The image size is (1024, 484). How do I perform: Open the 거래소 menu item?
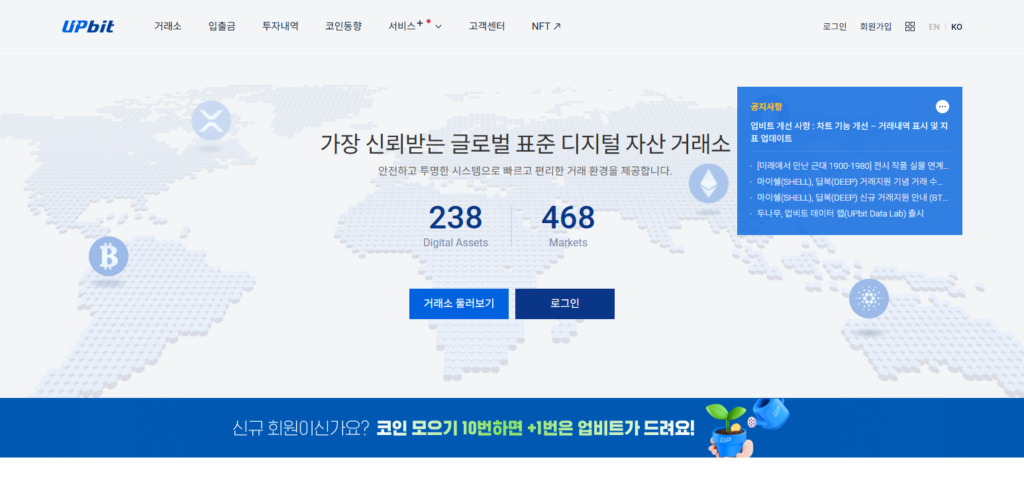coord(168,26)
